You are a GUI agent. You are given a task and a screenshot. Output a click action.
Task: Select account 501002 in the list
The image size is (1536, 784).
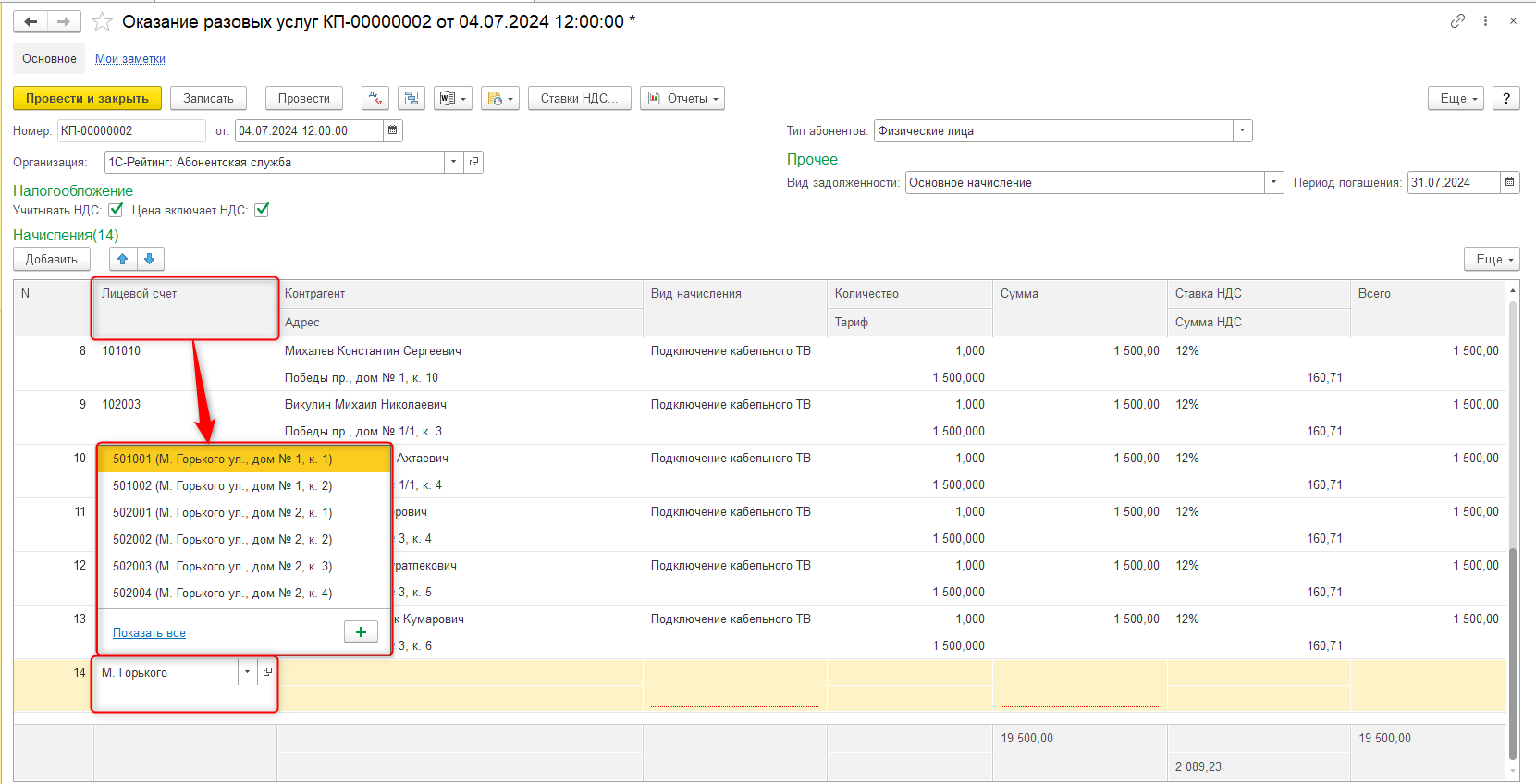[x=244, y=485]
